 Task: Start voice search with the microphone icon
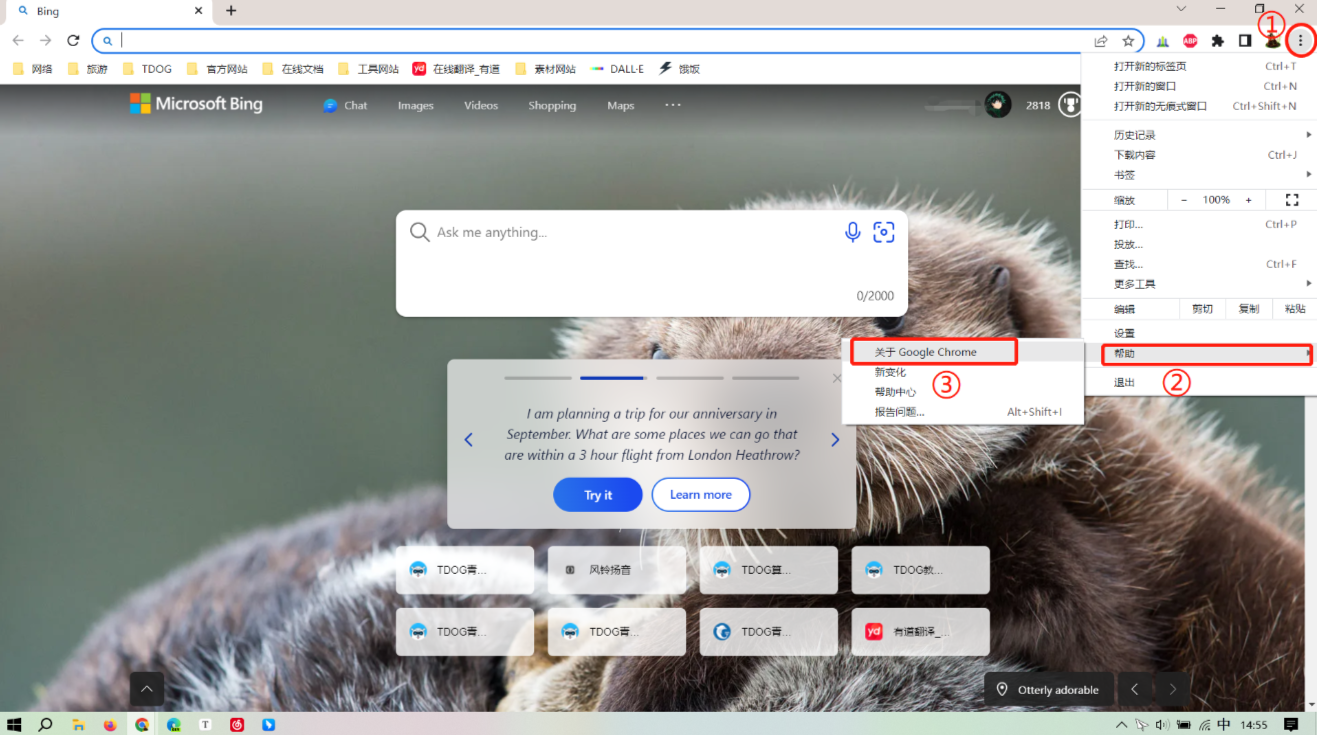coord(852,231)
